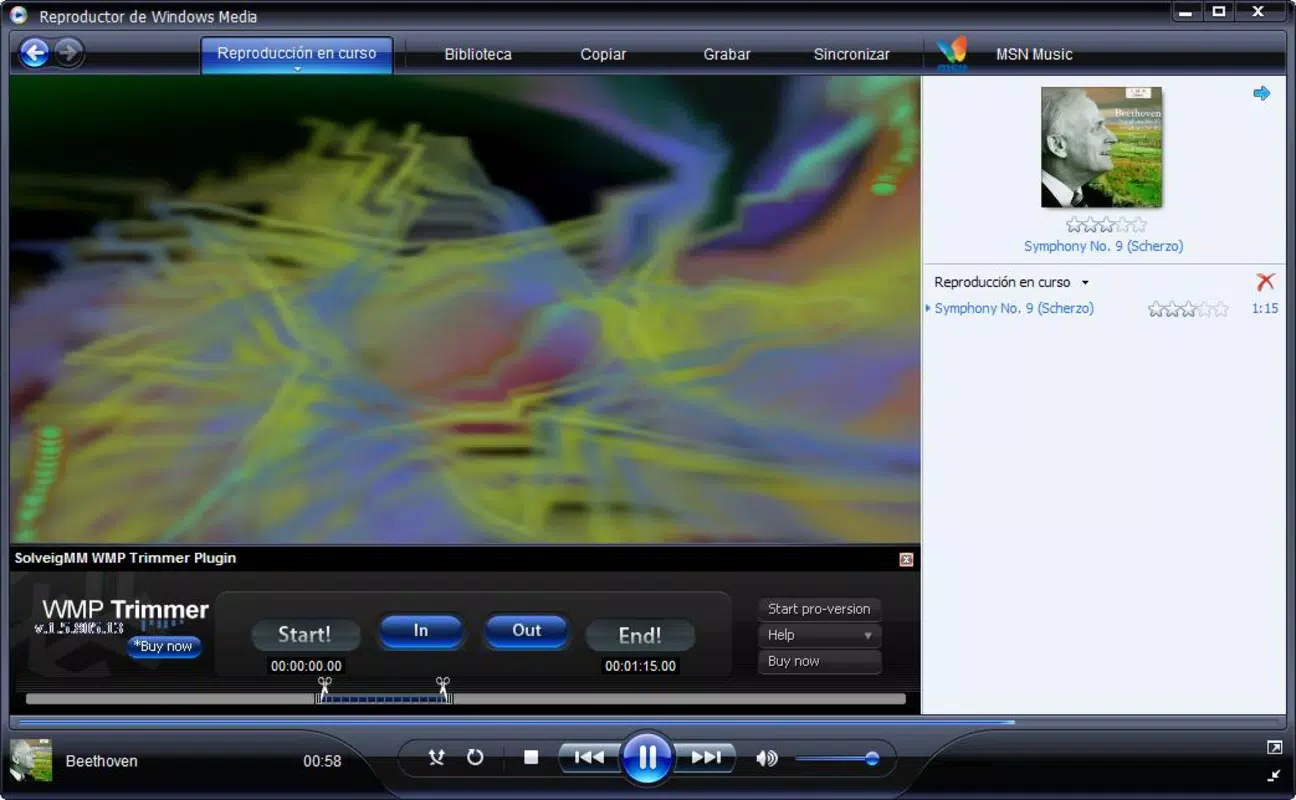The image size is (1296, 800).
Task: Open the Beethoven album cover art
Action: pyautogui.click(x=1101, y=147)
